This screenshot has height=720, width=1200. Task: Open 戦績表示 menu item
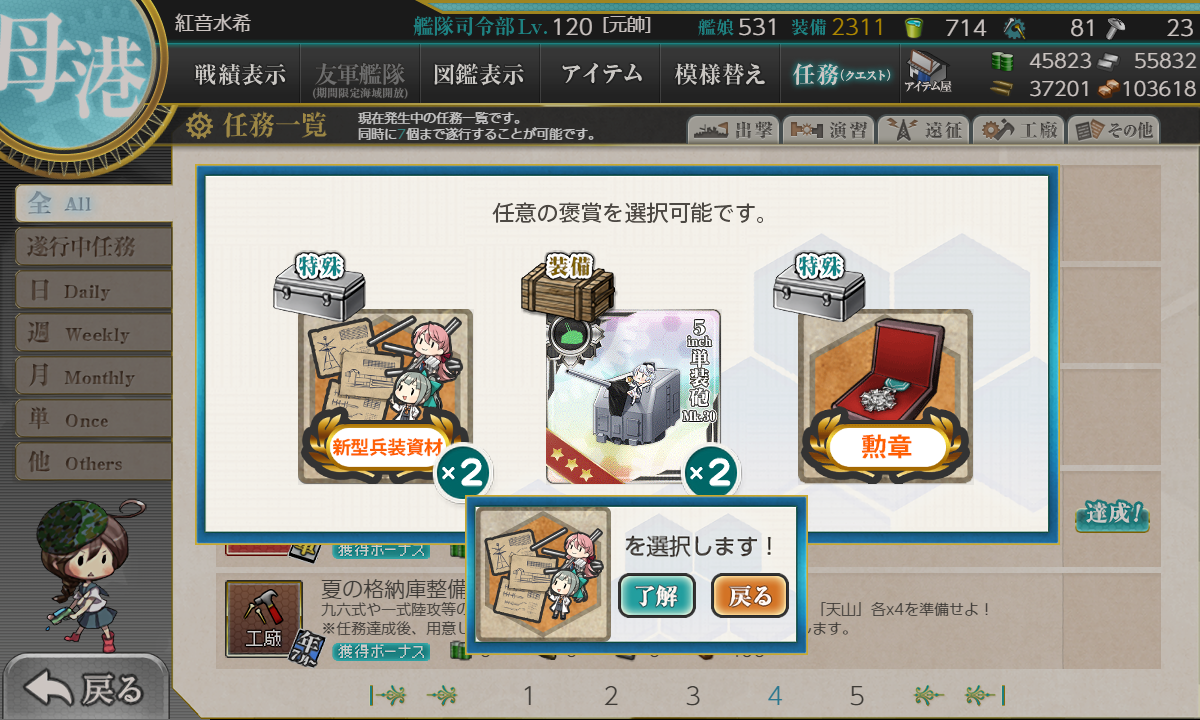coord(240,74)
